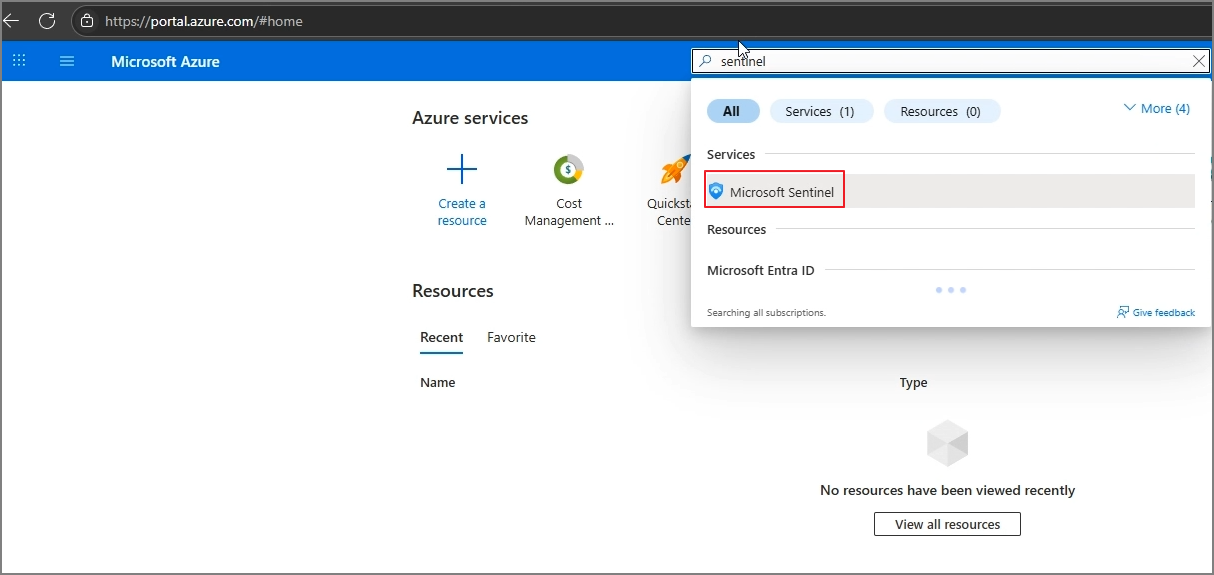This screenshot has height=575, width=1214.
Task: Filter results by Services (1)
Action: pos(820,111)
